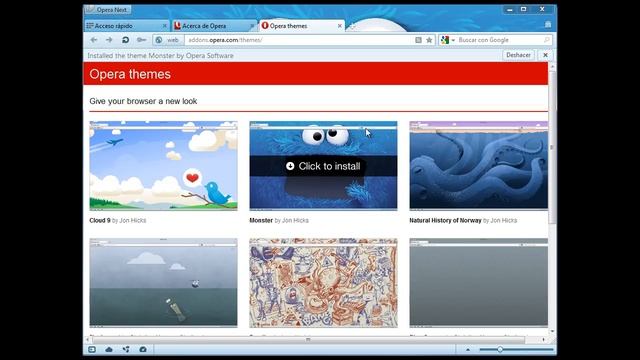Screen dimensions: 640x360
Task: Open a new tab with plus button
Action: click(352, 26)
